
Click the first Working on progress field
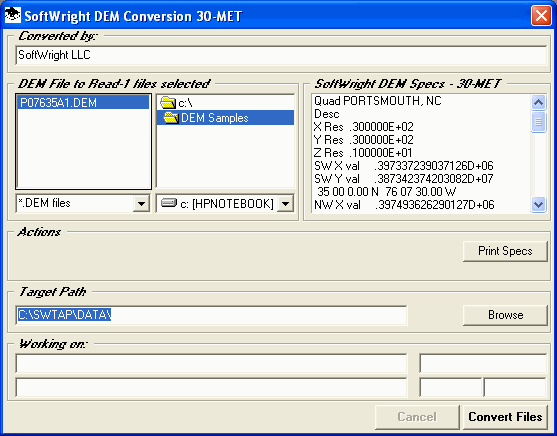211,364
